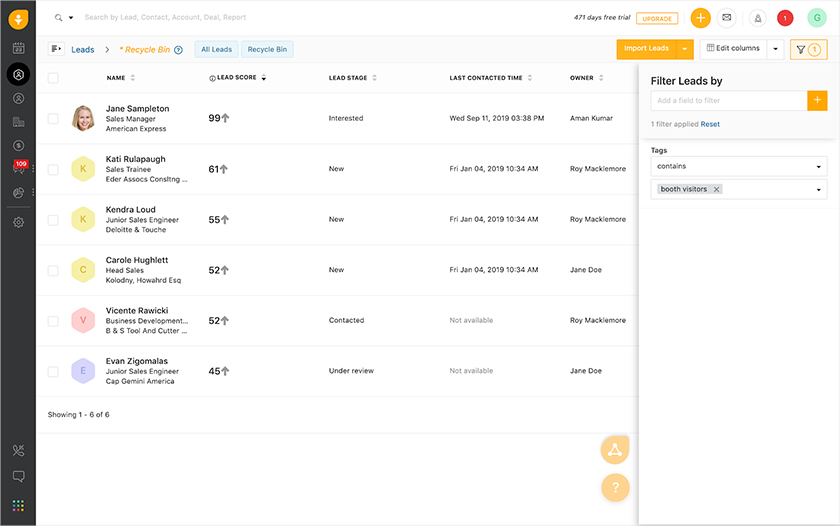Open the calendar icon in sidebar
Image resolution: width=840 pixels, height=526 pixels.
coord(18,48)
